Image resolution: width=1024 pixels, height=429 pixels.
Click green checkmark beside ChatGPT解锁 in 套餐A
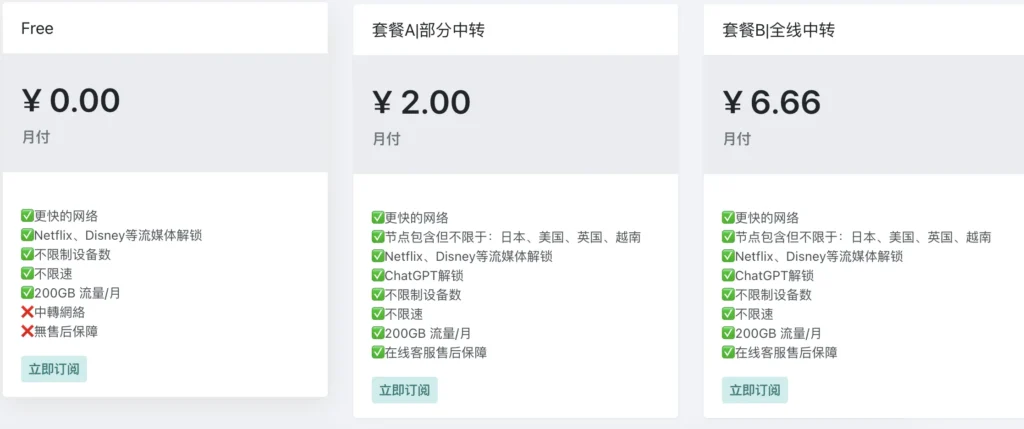click(378, 276)
